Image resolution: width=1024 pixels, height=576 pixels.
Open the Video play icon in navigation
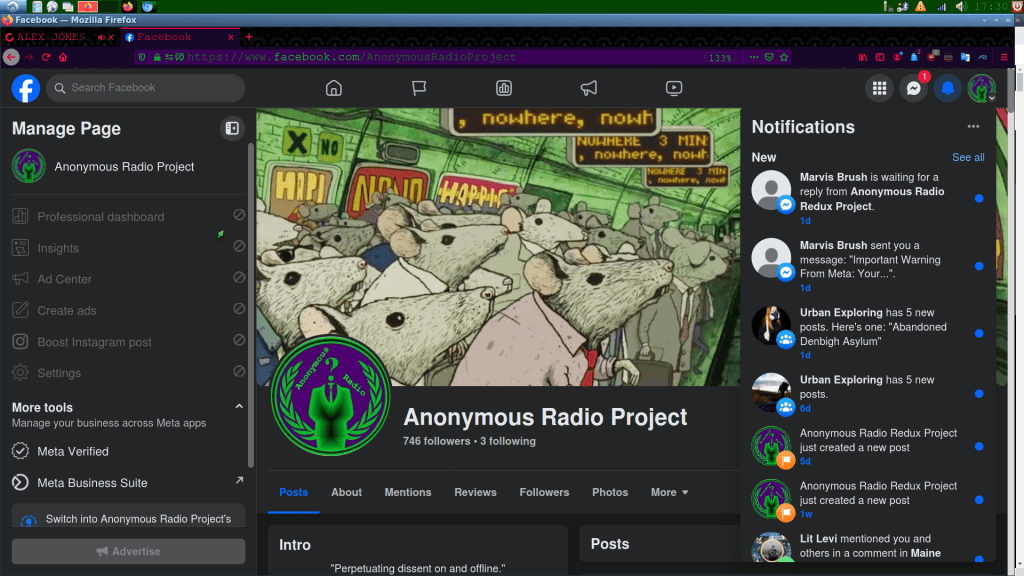click(674, 88)
